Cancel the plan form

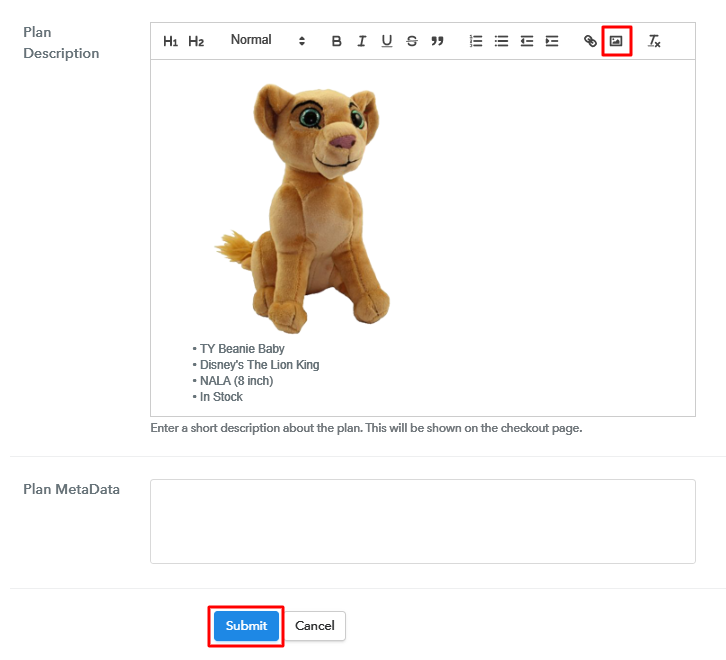point(315,626)
